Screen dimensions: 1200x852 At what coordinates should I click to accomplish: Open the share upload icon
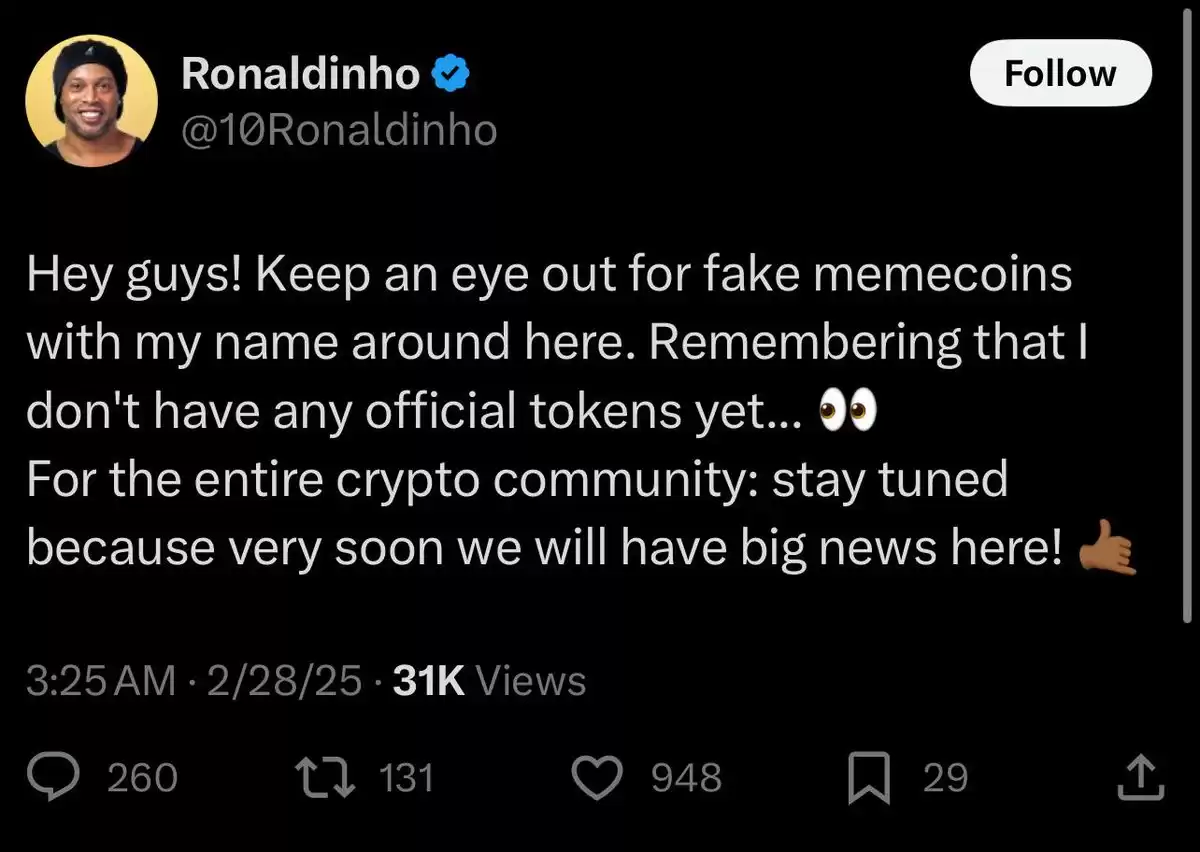coord(1140,777)
